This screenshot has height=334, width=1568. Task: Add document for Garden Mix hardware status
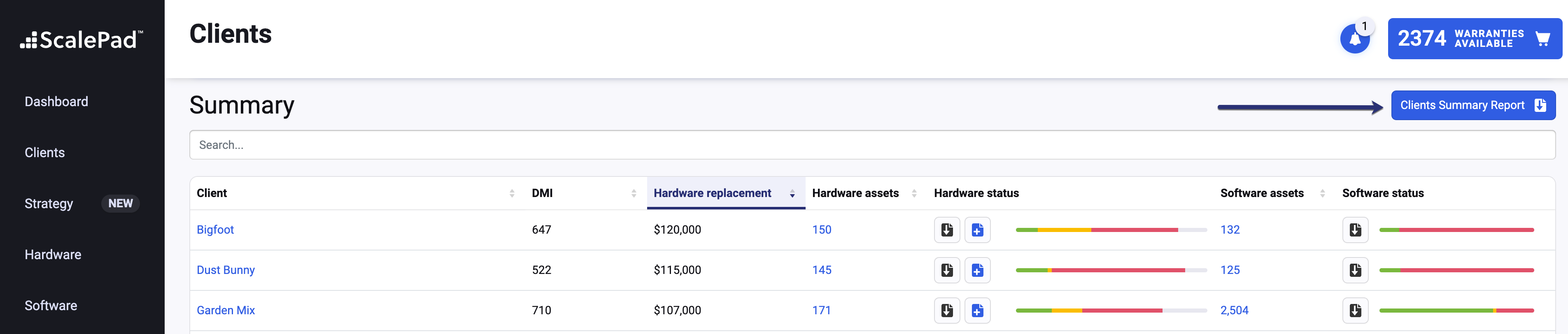tap(978, 310)
